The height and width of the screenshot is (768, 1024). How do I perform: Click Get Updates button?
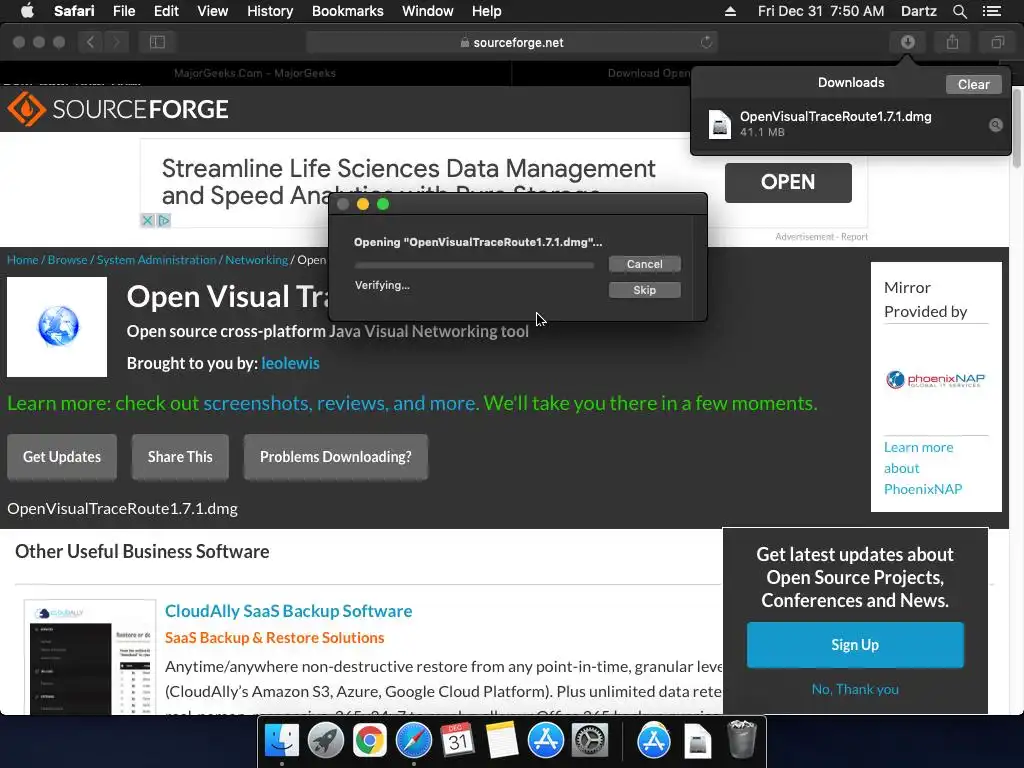point(62,456)
